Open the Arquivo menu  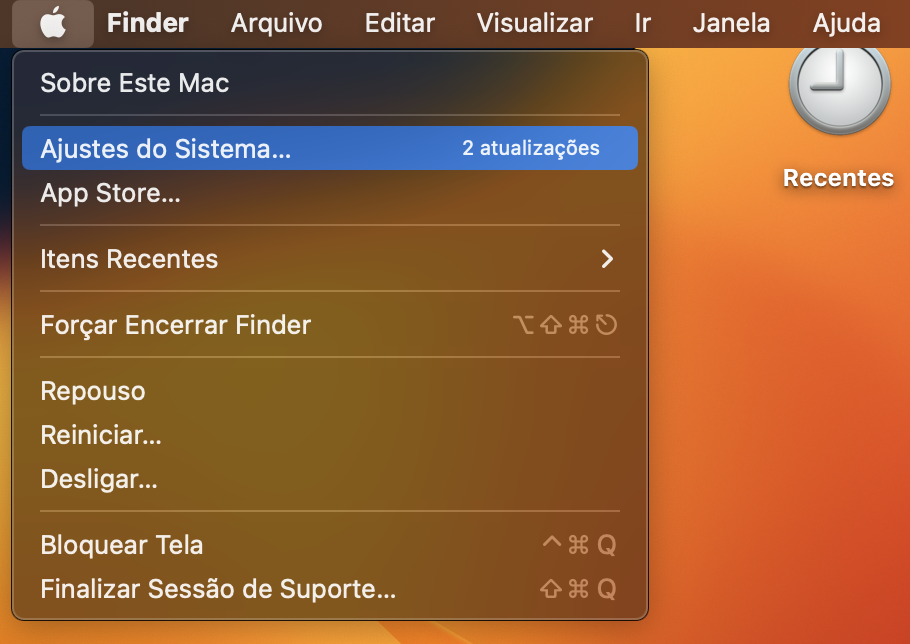point(276,23)
